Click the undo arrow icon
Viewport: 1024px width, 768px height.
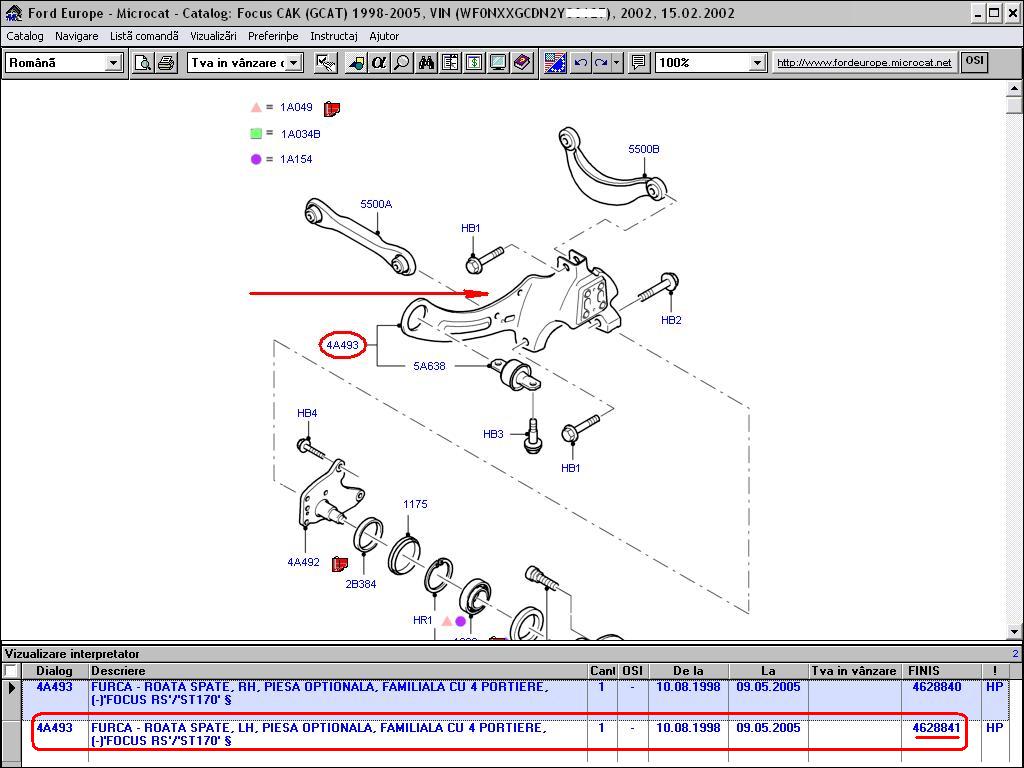click(581, 63)
